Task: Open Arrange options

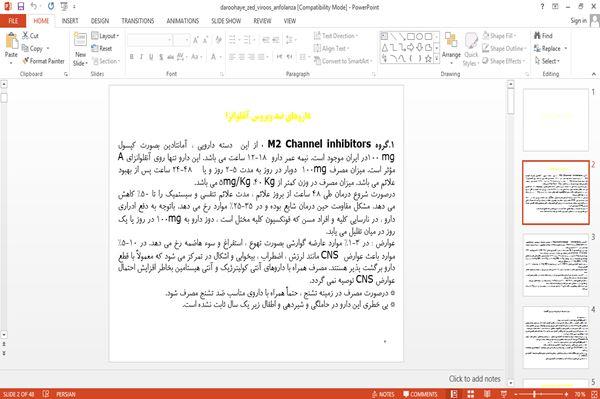Action: (x=451, y=49)
